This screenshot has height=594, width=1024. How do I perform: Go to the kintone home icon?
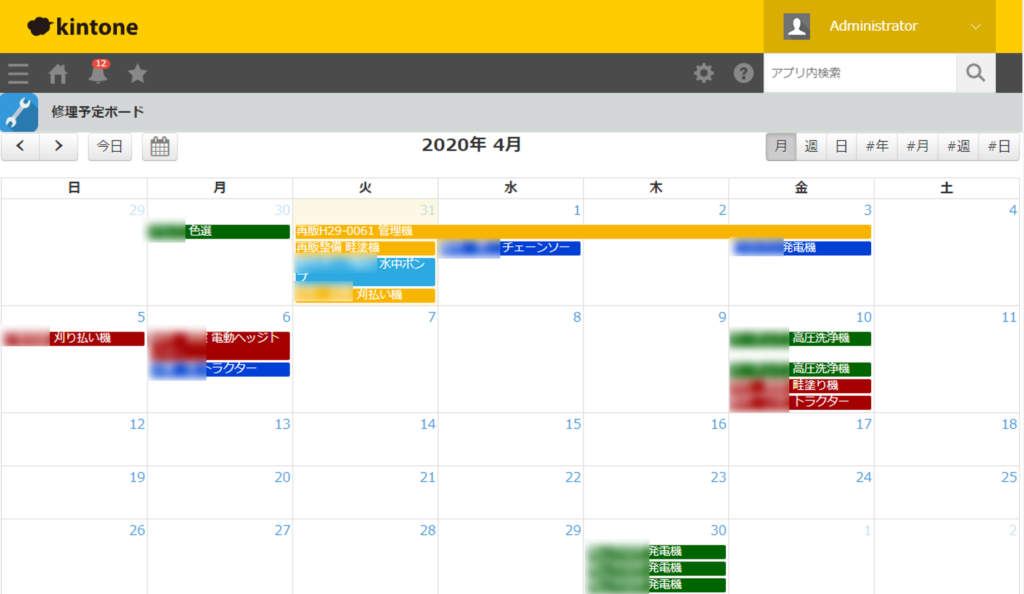58,74
